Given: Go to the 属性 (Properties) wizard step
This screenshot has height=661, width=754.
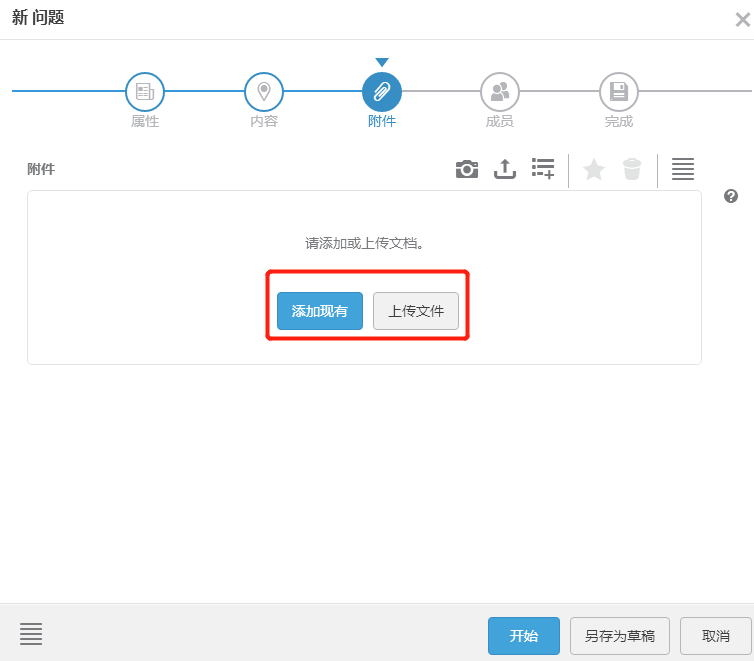Looking at the screenshot, I should coord(145,92).
